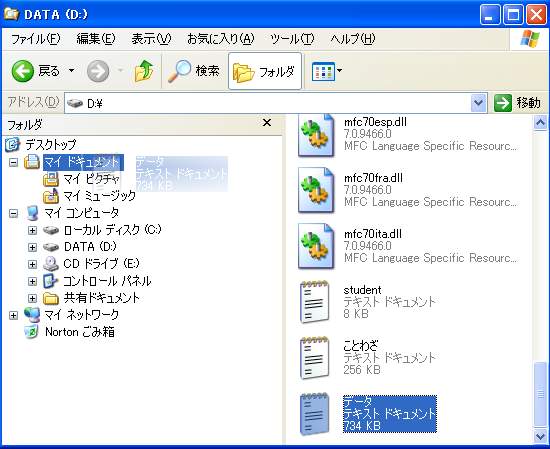Select the student text document icon
Viewport: 550px width, 449px height.
click(x=315, y=302)
